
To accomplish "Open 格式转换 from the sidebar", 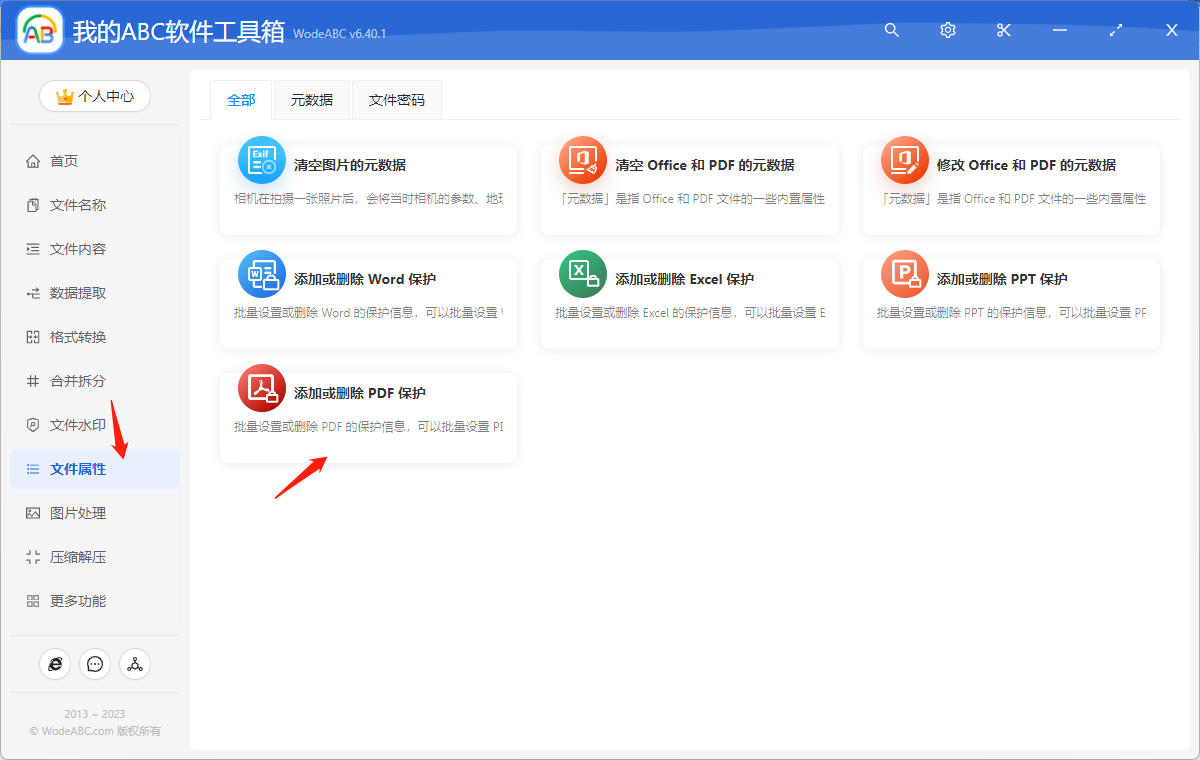I will (x=95, y=336).
